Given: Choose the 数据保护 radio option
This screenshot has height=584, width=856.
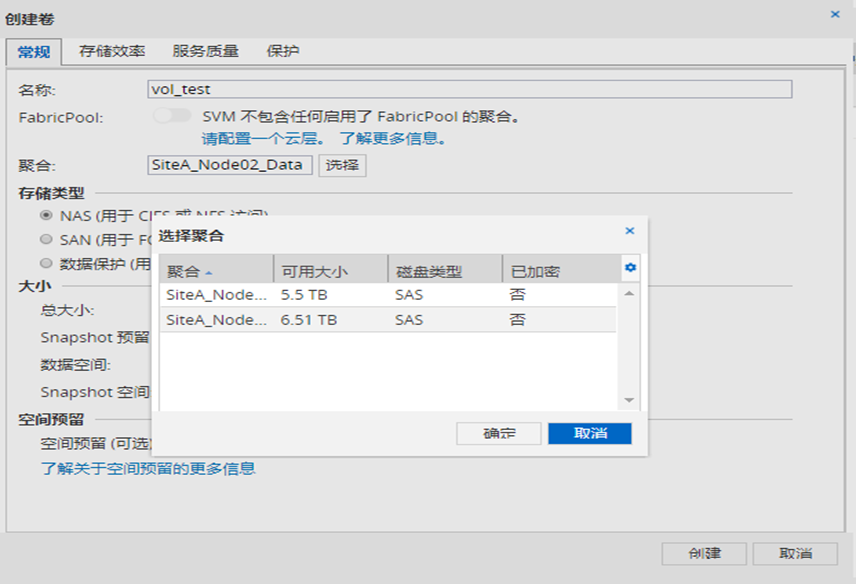Looking at the screenshot, I should pos(46,263).
